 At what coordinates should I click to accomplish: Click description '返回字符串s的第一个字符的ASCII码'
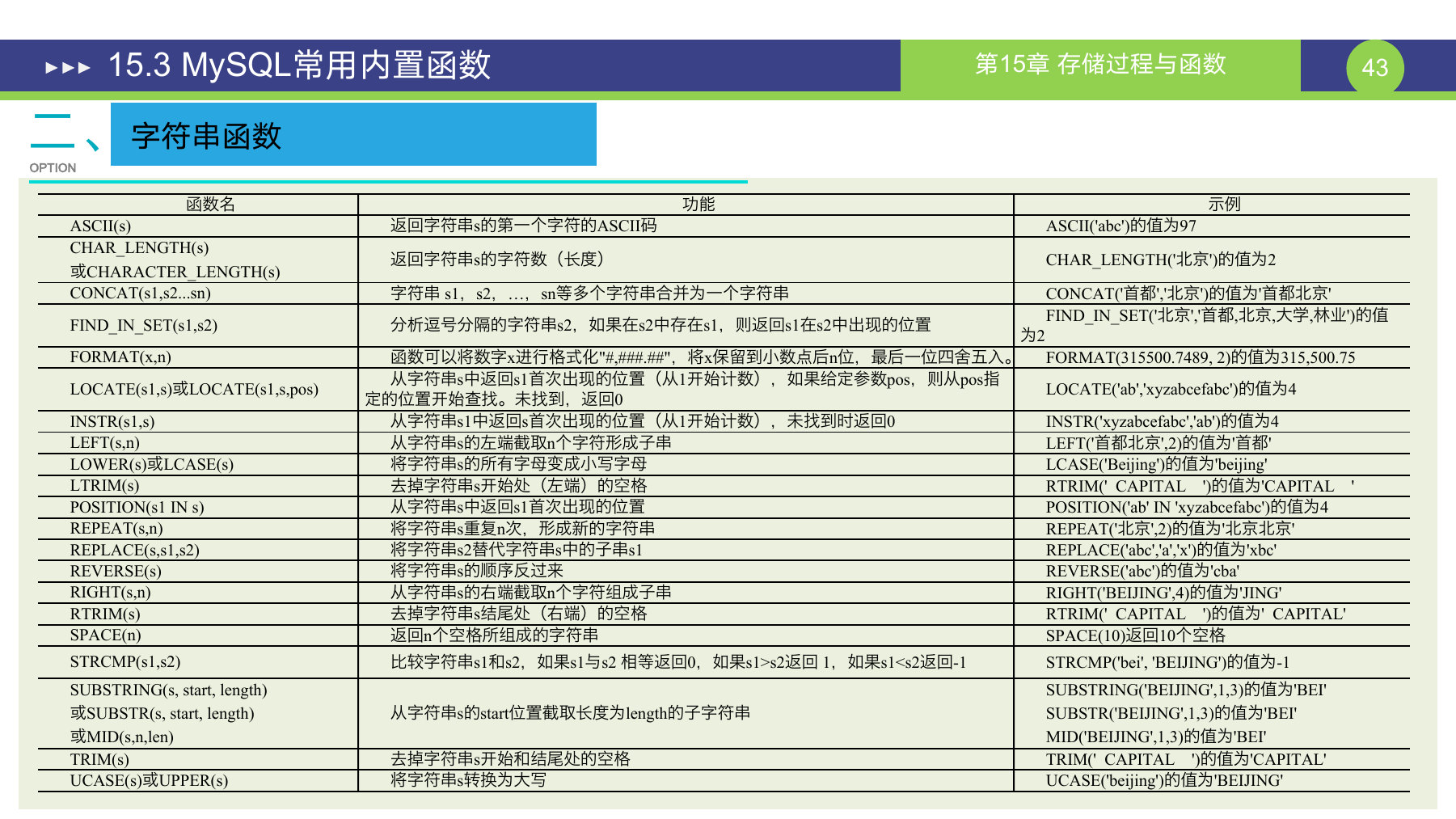[x=524, y=226]
